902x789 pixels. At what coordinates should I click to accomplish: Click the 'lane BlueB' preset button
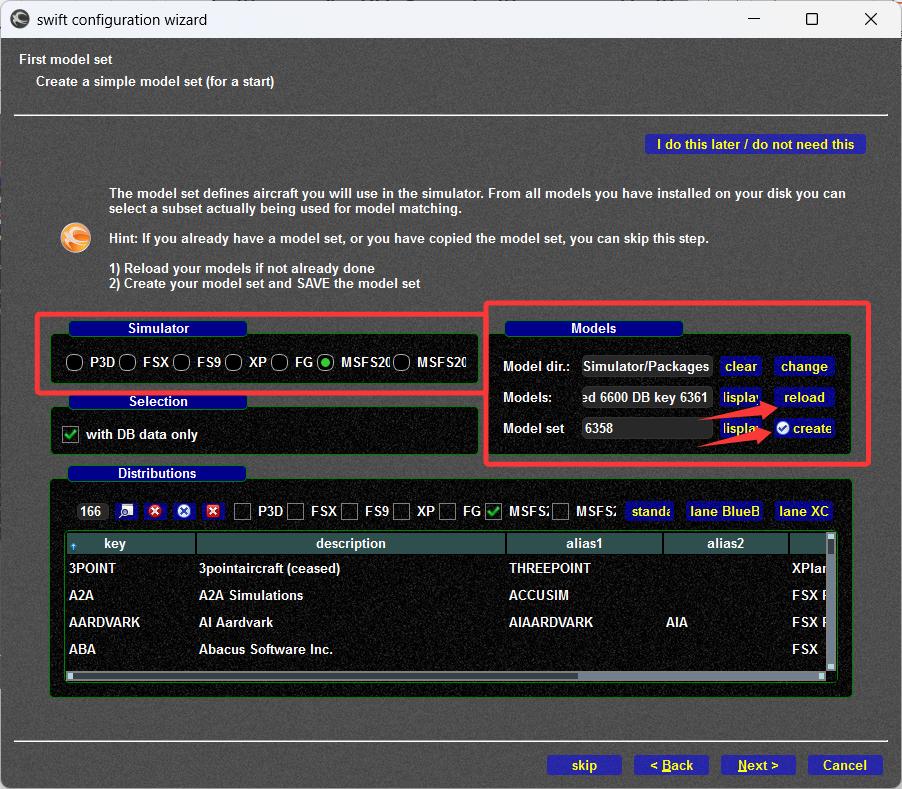pyautogui.click(x=725, y=511)
